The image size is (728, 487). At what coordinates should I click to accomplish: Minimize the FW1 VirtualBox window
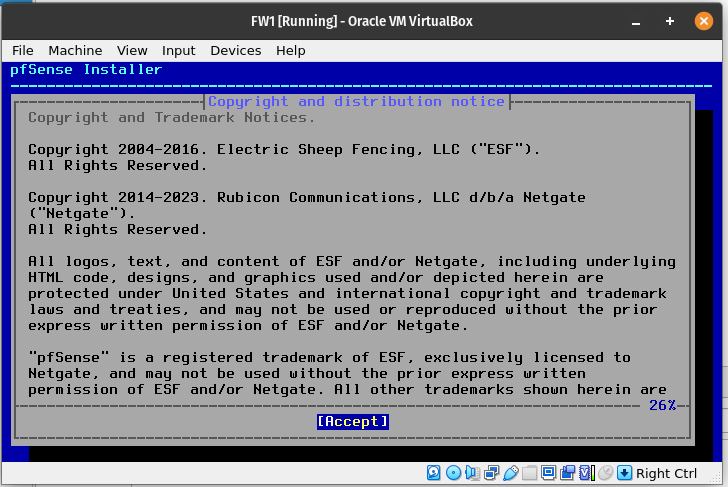pos(636,21)
